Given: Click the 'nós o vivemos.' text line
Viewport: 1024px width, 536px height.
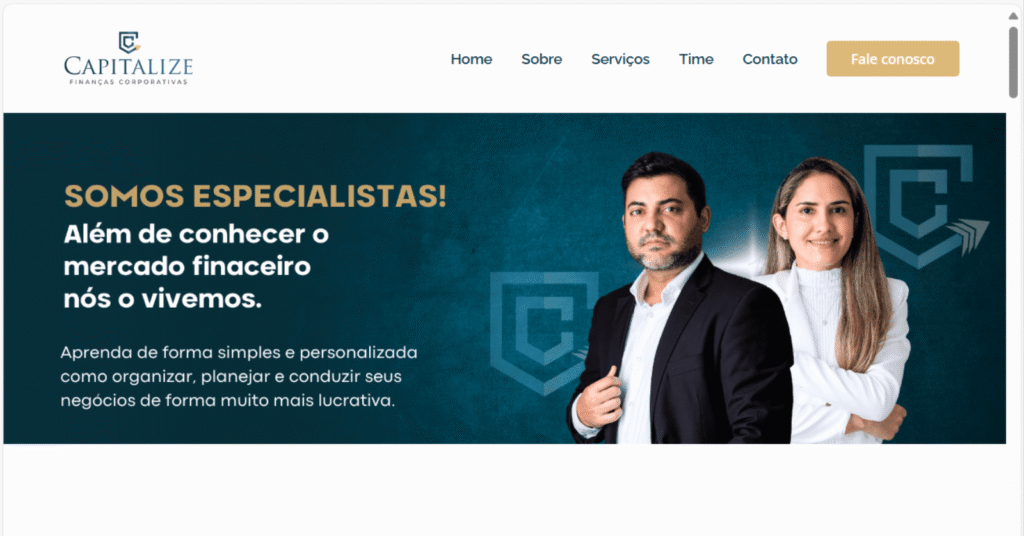Looking at the screenshot, I should pos(163,299).
